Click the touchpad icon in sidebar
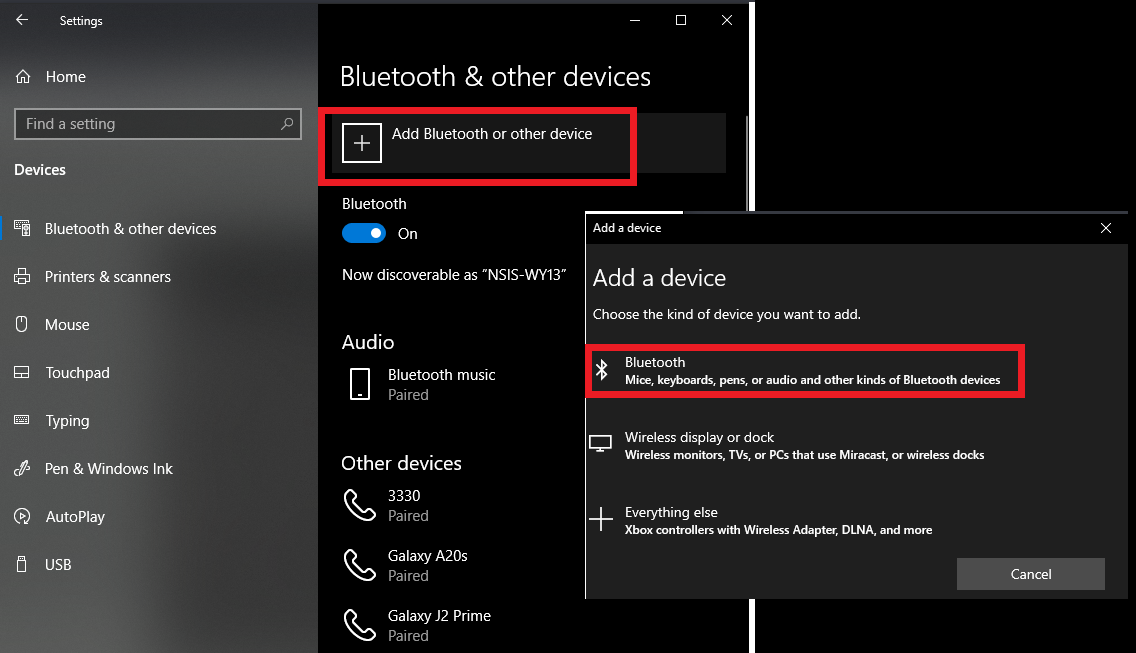The width and height of the screenshot is (1136, 653). [22, 373]
